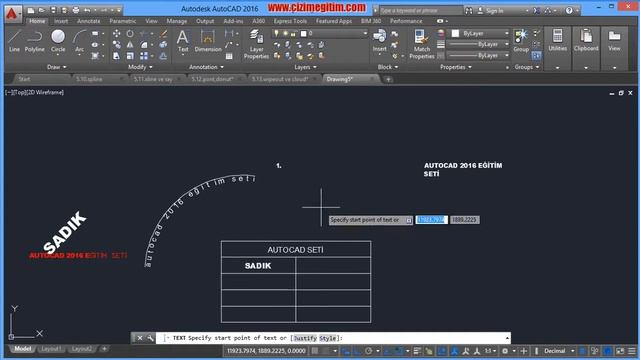Click coordinates readout in status bar
The image size is (640, 360).
coord(266,351)
